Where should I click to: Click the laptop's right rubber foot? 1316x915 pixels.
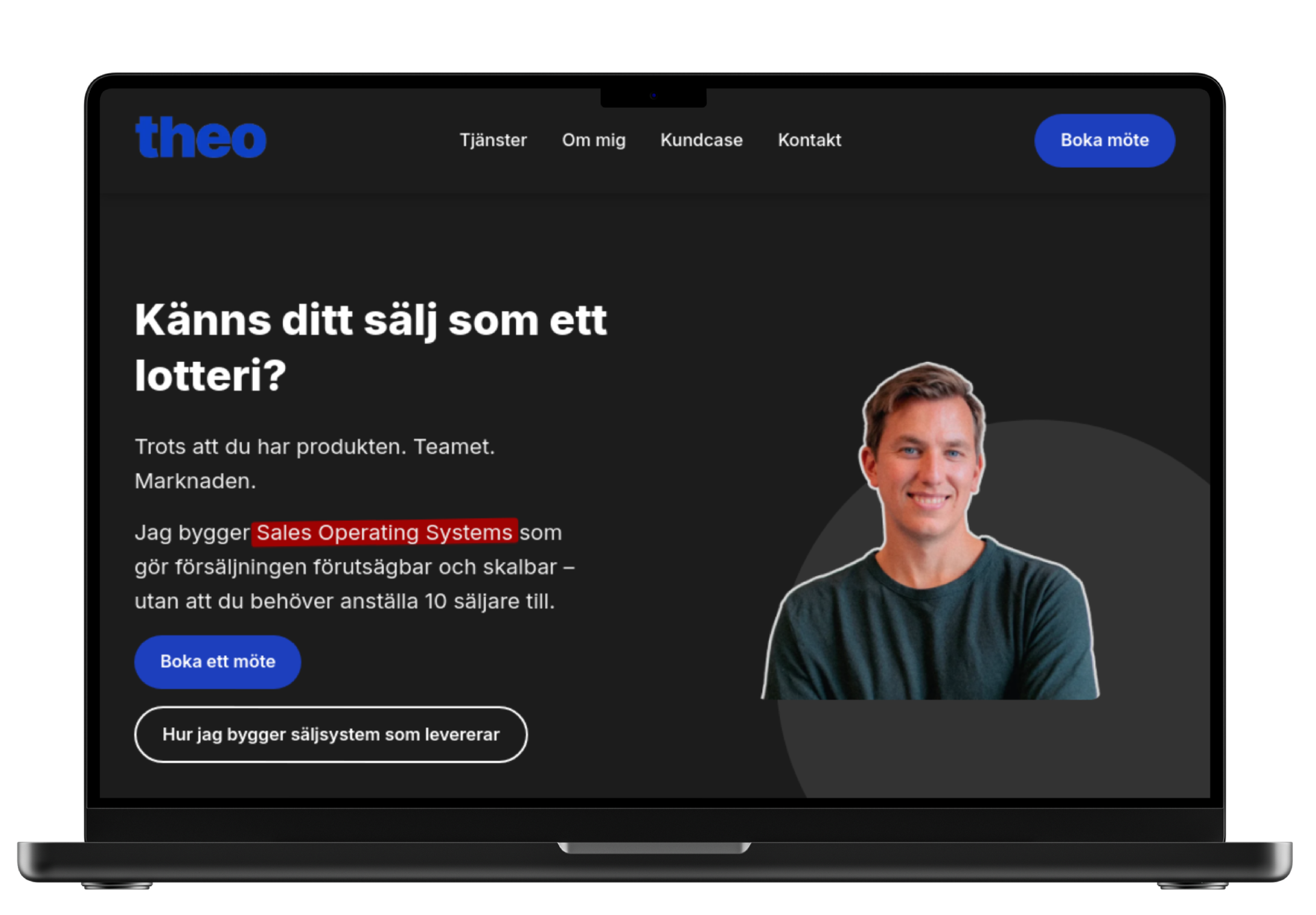click(x=1192, y=886)
